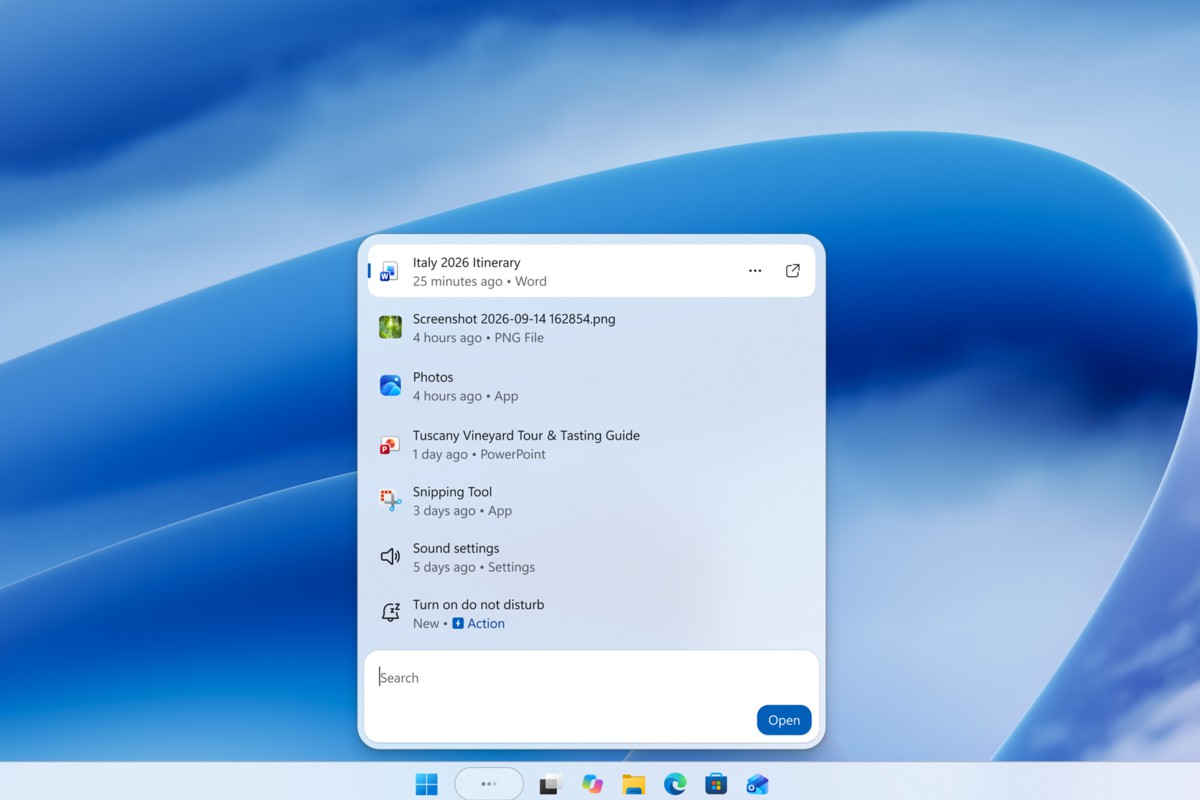The width and height of the screenshot is (1200, 800).
Task: Click the '3 days ago • App' subtitle
Action: [462, 511]
